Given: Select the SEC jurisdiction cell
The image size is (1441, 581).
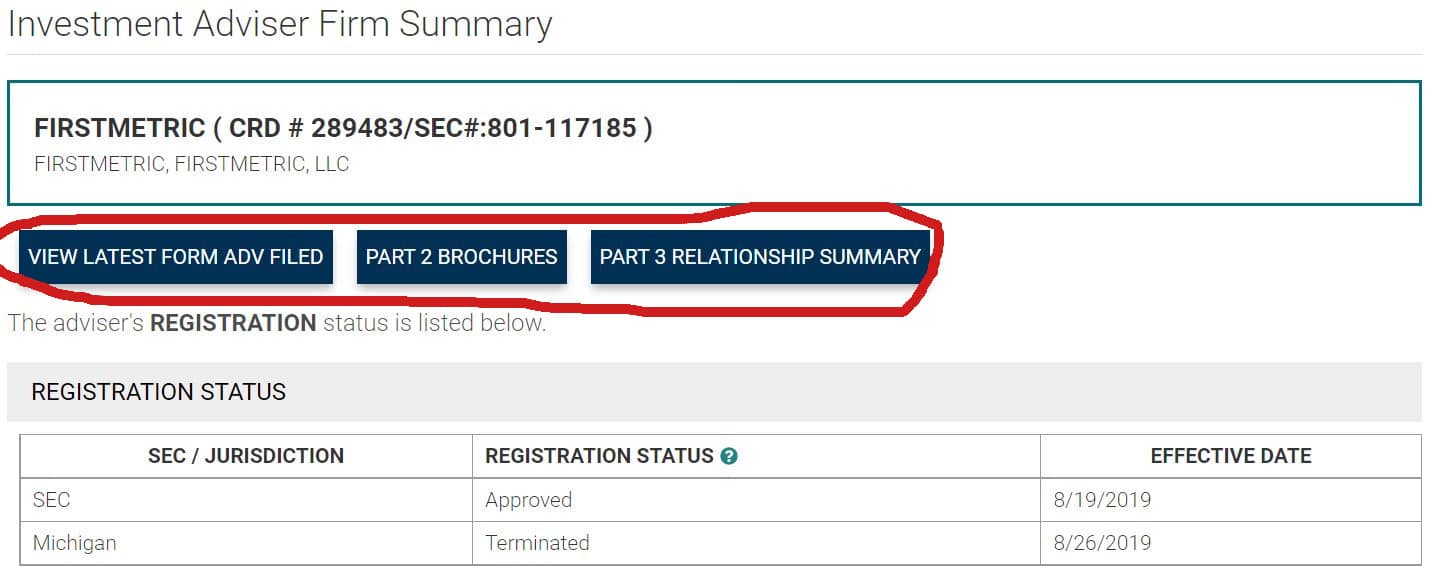Looking at the screenshot, I should coord(52,500).
